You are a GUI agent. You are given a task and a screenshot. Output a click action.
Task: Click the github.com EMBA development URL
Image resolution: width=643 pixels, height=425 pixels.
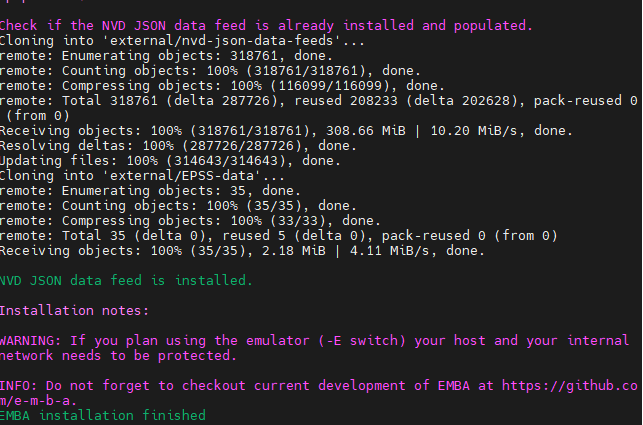pyautogui.click(x=570, y=386)
